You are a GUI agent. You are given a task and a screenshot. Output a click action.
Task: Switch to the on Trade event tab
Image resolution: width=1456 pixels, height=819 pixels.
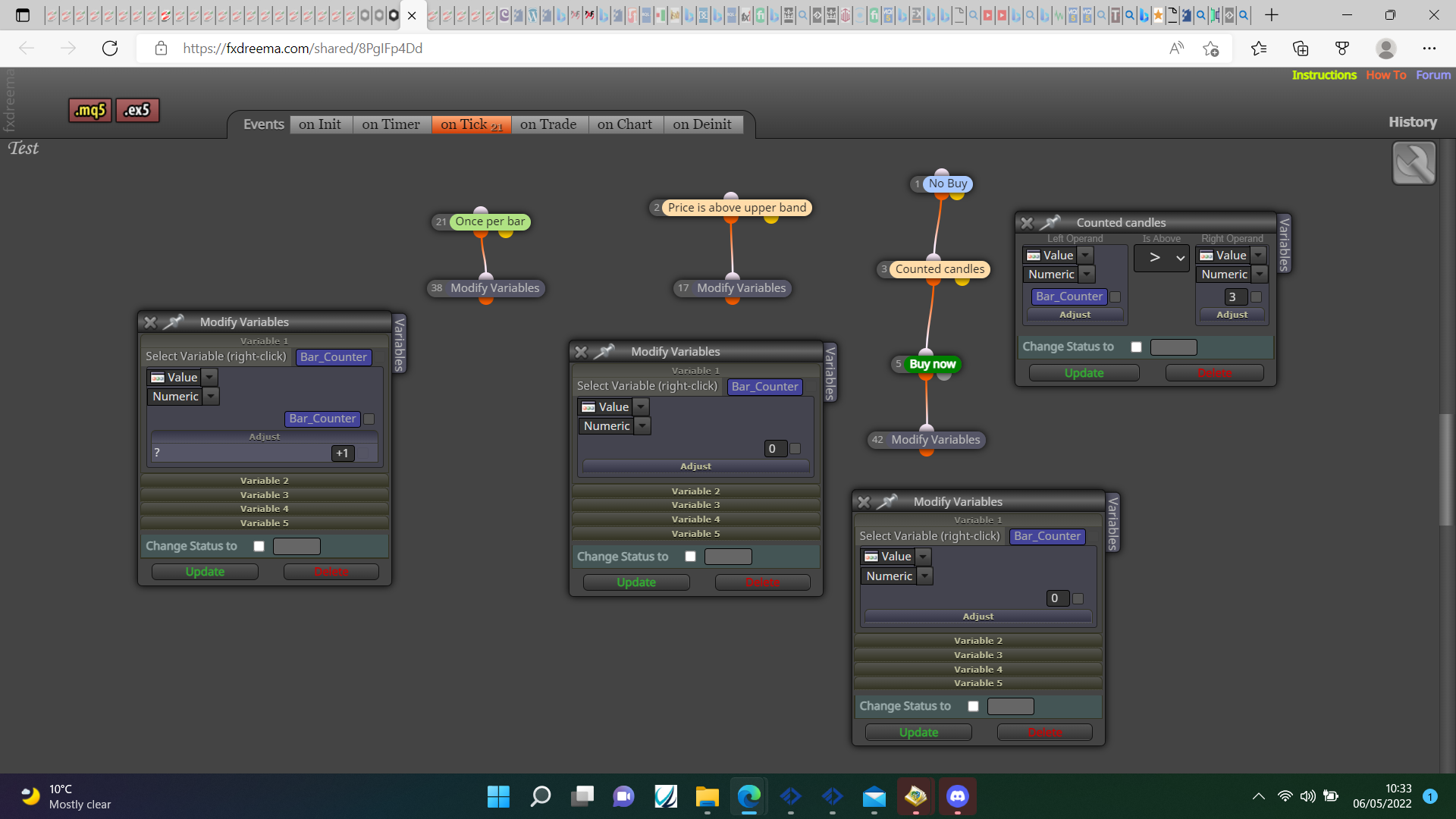pyautogui.click(x=548, y=124)
